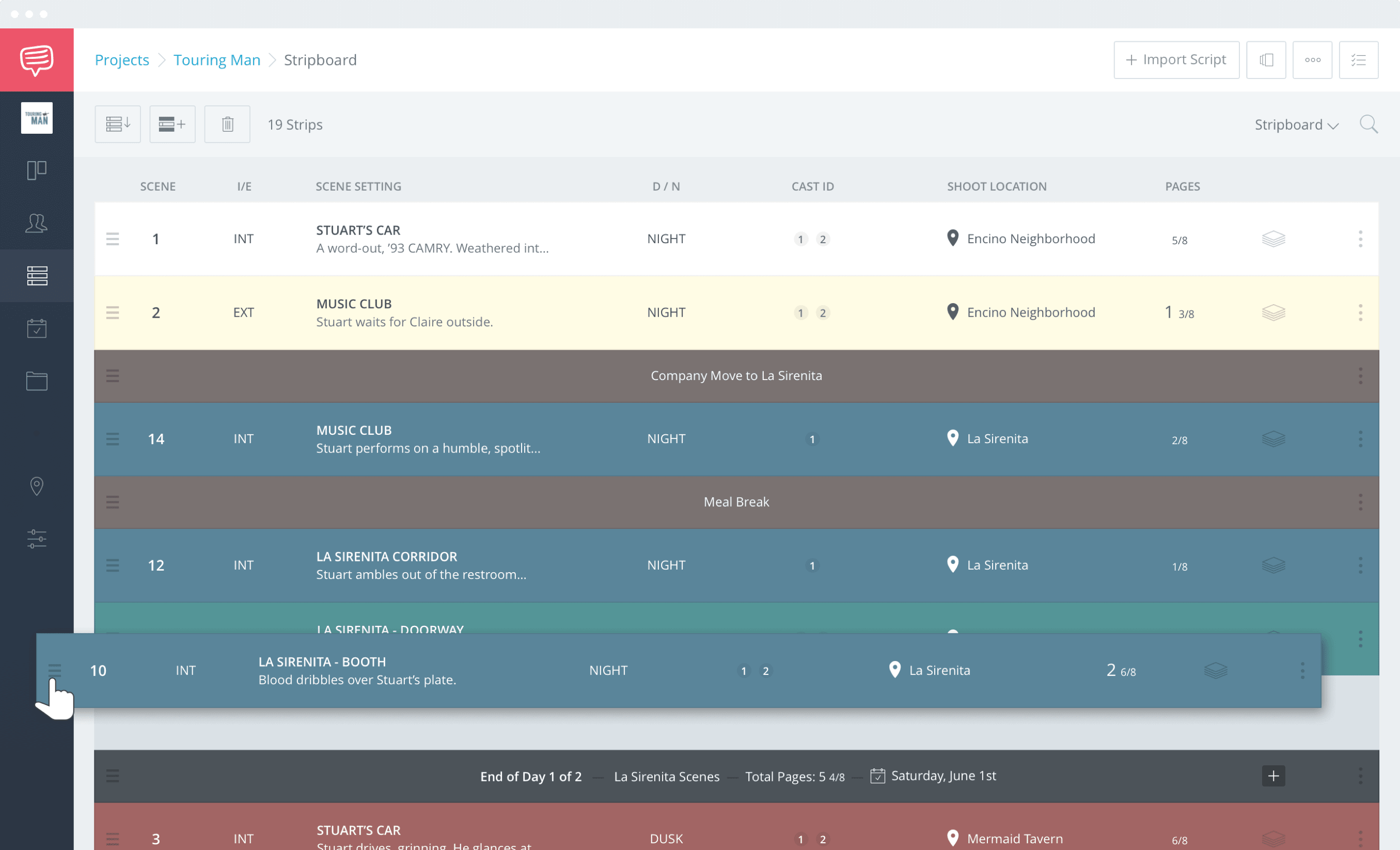Click Mermaid Tavern location on scene 3
Viewport: 1400px width, 850px height.
[1004, 839]
